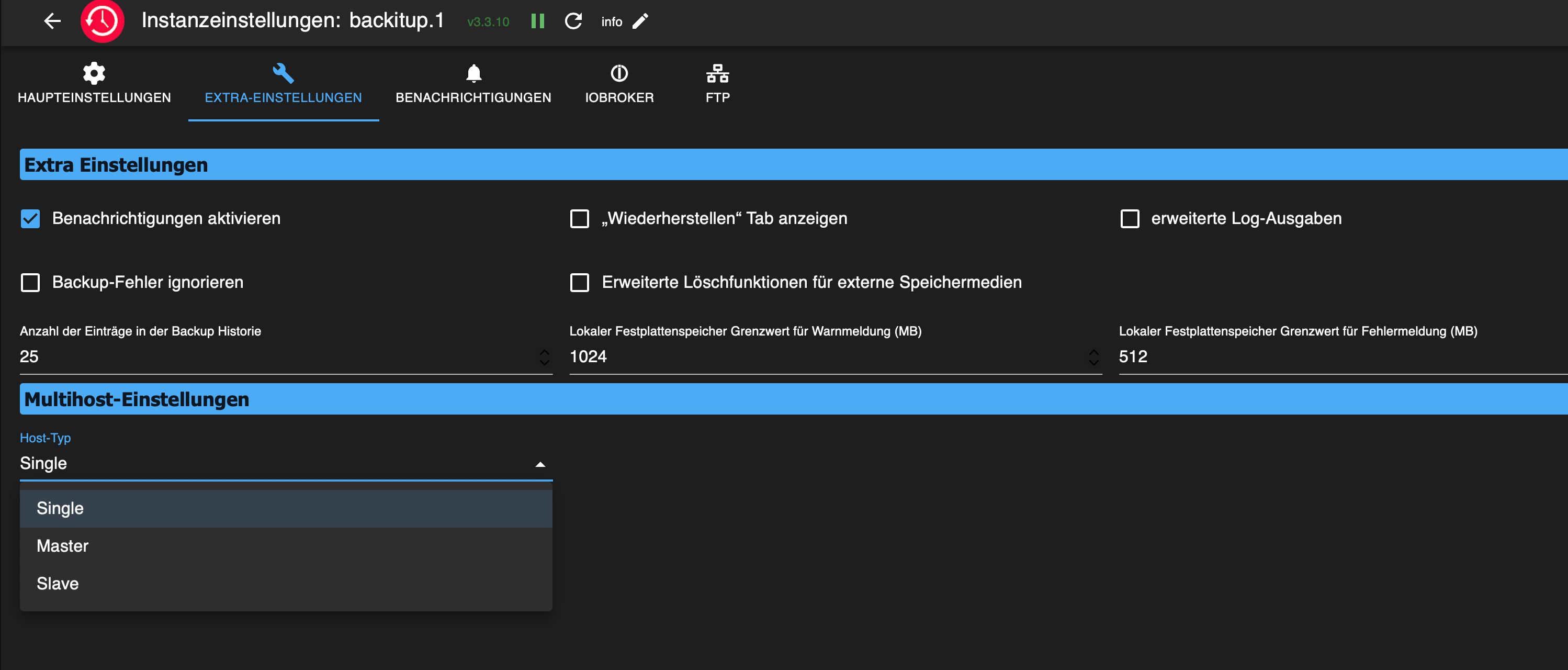Click the backitup adapter logo icon
Image resolution: width=1568 pixels, height=670 pixels.
click(x=102, y=21)
